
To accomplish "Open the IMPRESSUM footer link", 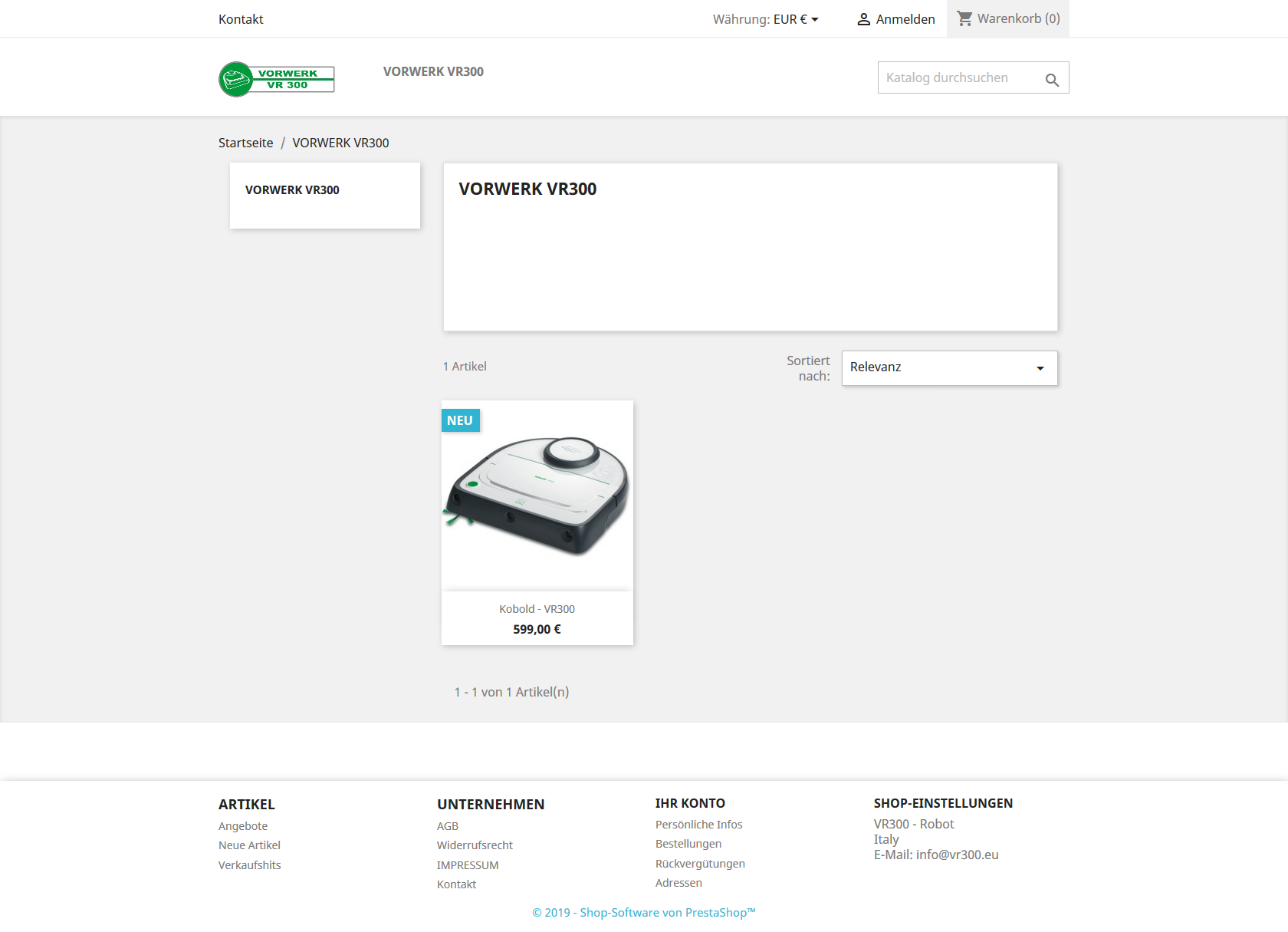I will coord(468,865).
